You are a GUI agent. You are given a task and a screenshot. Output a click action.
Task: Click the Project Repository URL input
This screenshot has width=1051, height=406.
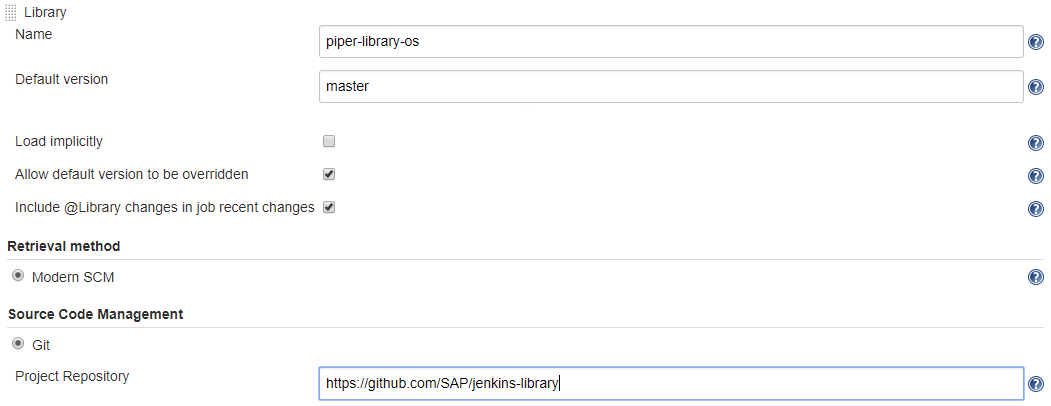[x=670, y=383]
